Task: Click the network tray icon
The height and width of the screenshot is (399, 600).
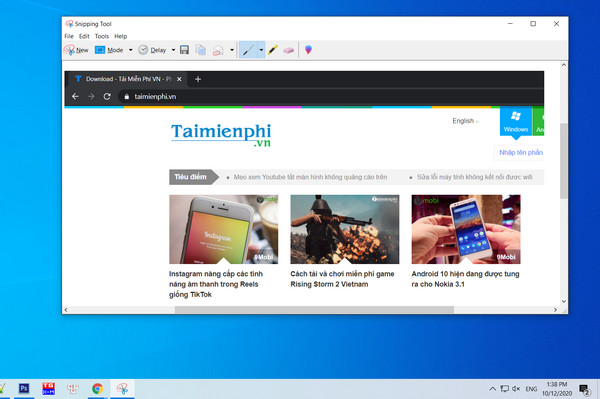Action: point(505,389)
